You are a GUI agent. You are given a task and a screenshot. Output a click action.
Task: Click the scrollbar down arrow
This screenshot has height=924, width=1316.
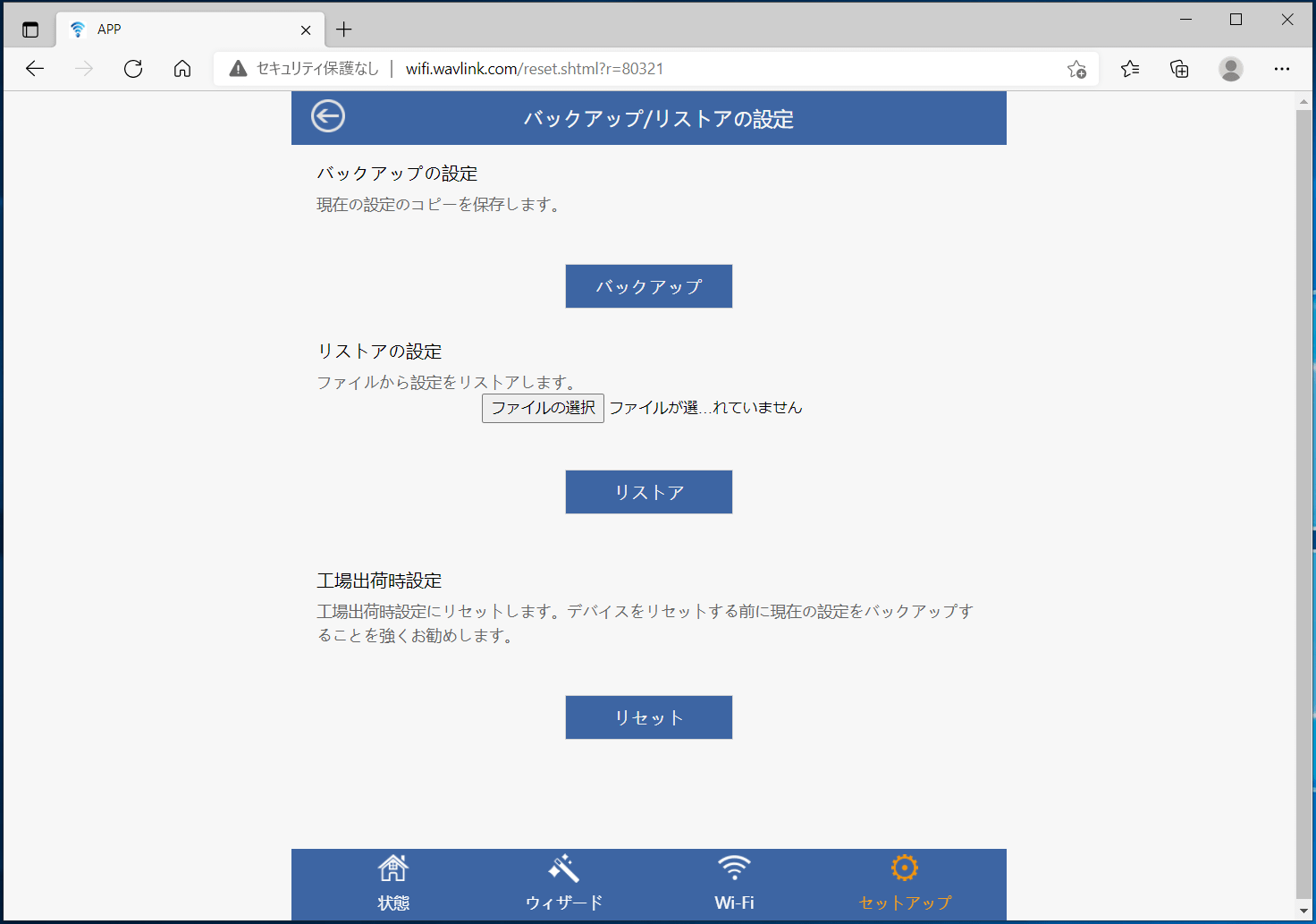click(x=1303, y=911)
